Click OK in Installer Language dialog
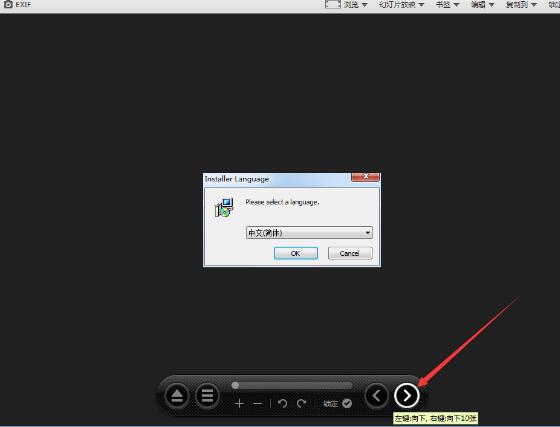Screen dimensions: 560x427 (296, 253)
